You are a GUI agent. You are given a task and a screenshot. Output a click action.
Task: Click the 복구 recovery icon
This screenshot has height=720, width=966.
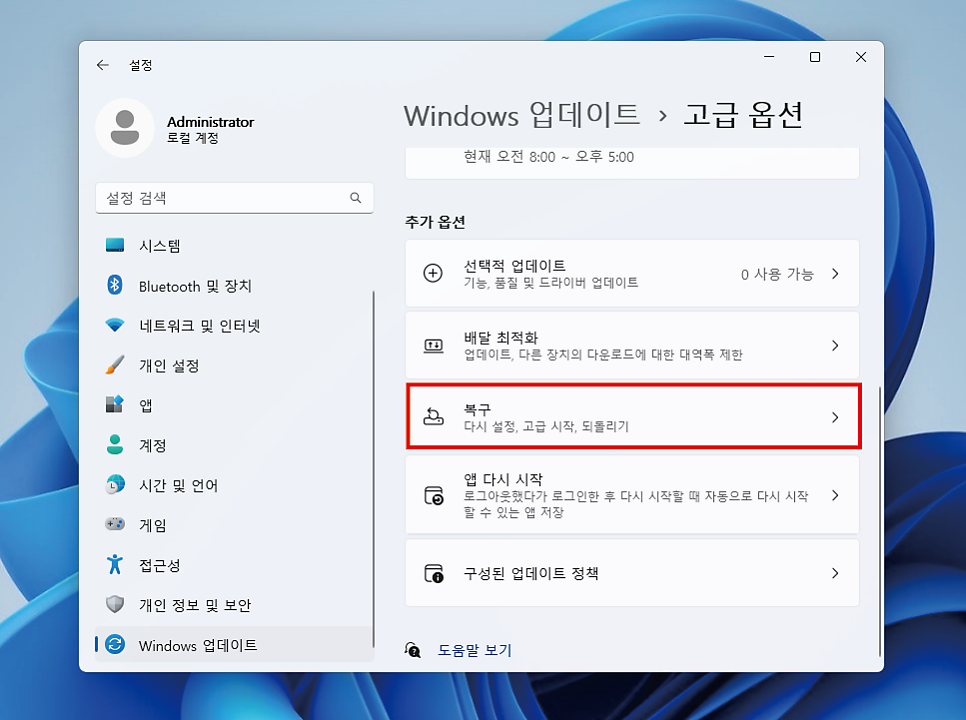click(x=433, y=417)
